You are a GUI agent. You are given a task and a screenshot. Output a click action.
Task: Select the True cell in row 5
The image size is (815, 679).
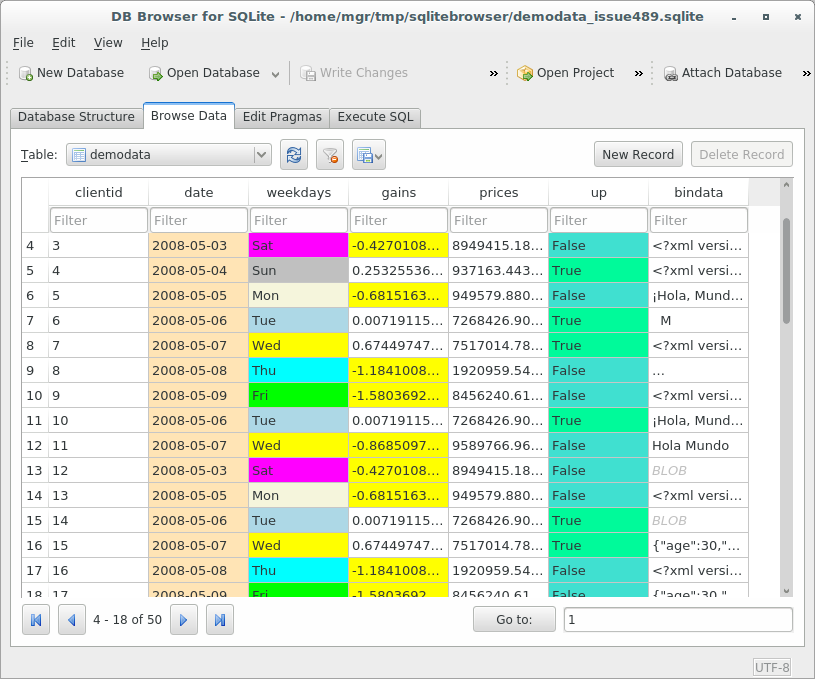[598, 270]
